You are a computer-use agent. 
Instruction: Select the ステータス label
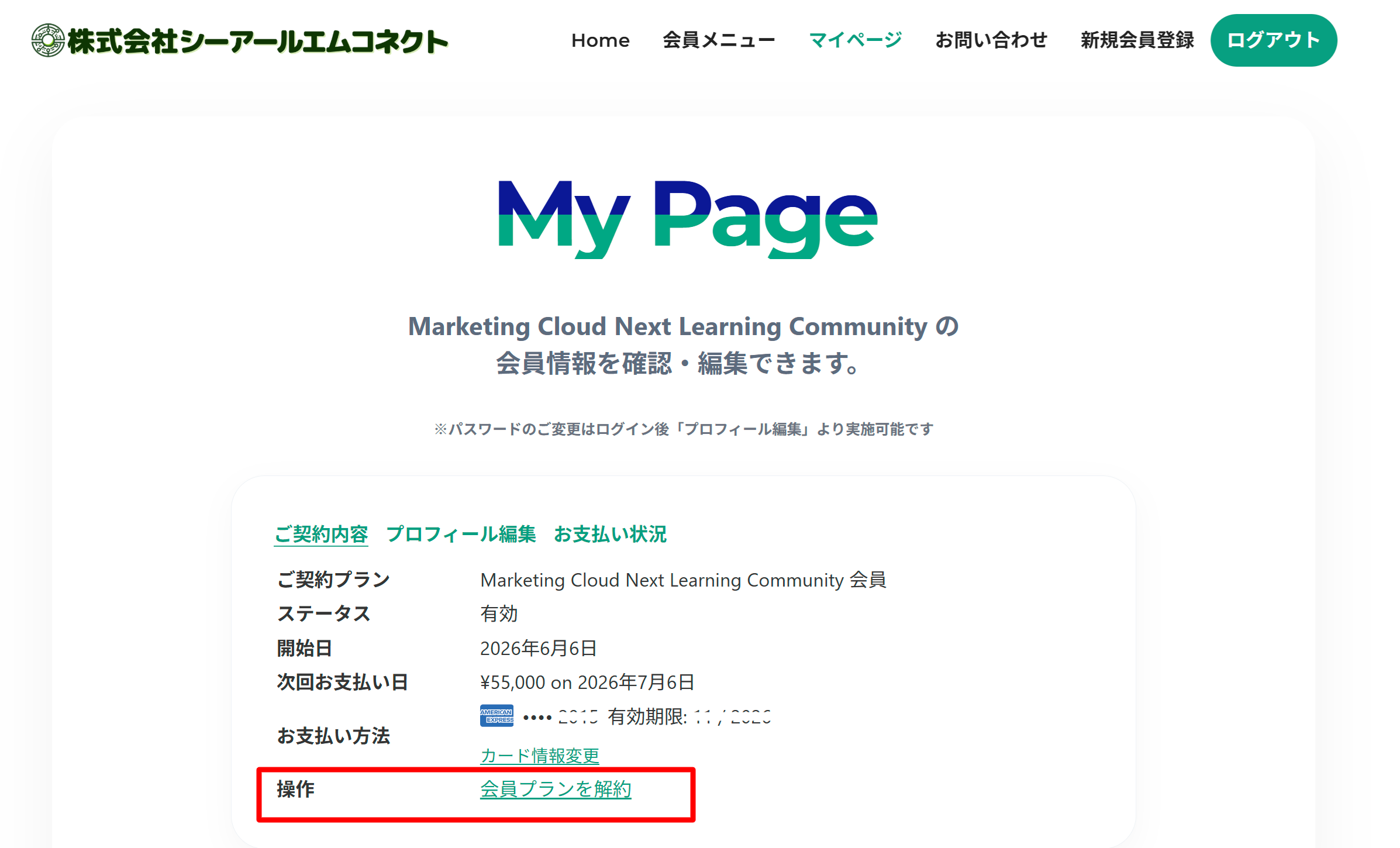tap(323, 614)
